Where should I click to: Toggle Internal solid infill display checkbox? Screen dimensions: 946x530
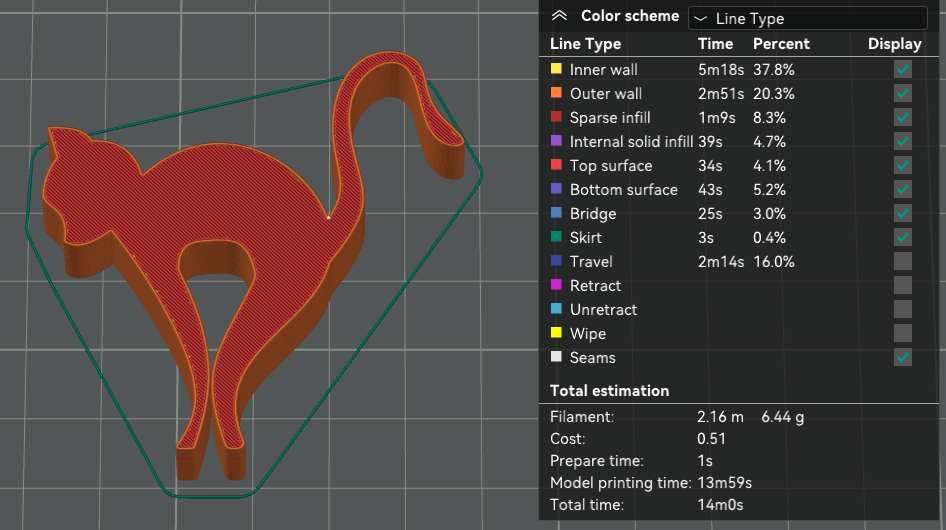point(903,141)
